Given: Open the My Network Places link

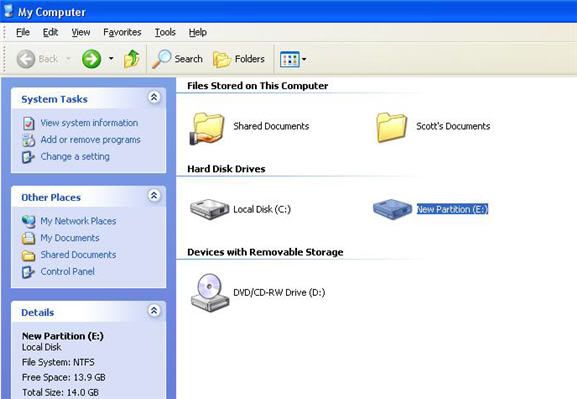Looking at the screenshot, I should click(78, 221).
